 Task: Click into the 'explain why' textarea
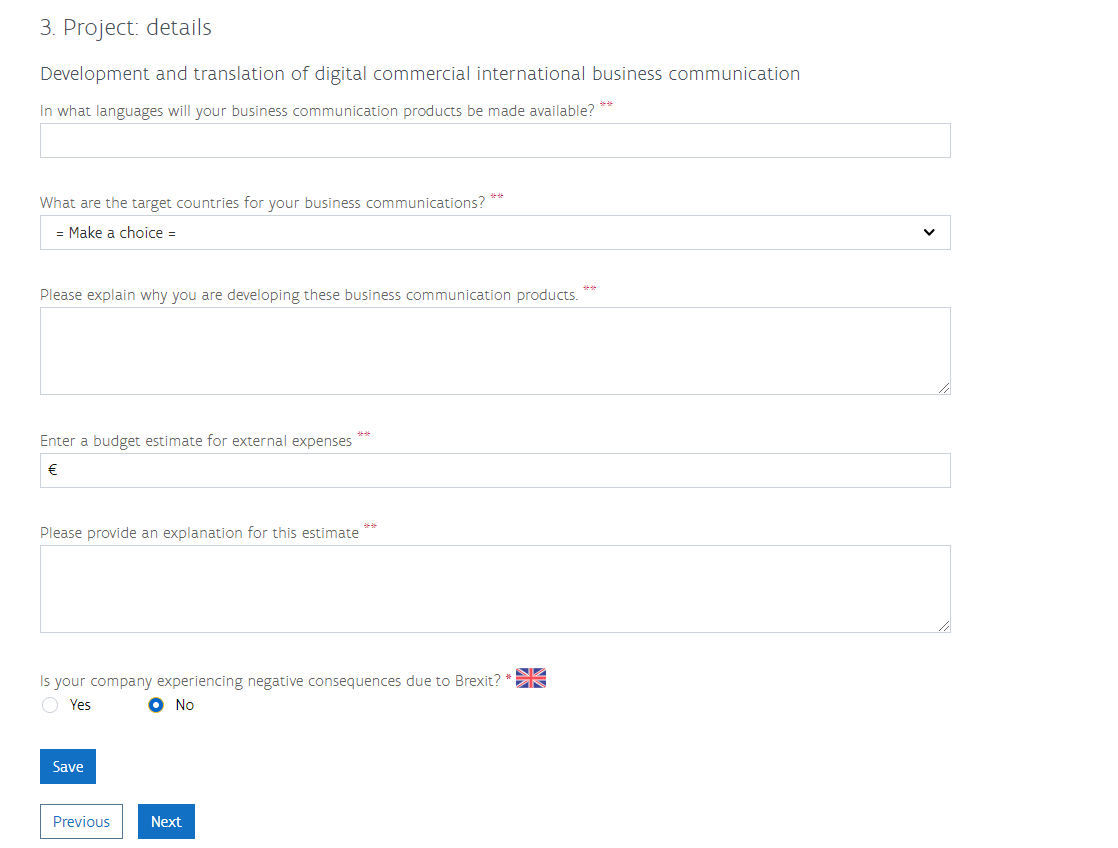[x=495, y=351]
